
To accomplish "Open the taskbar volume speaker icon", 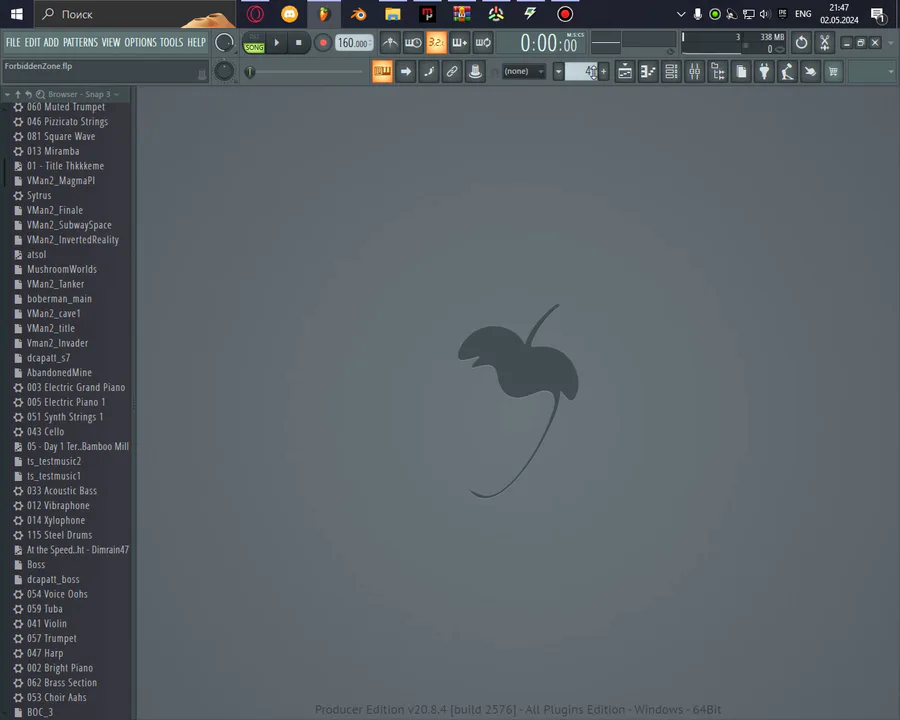I will tap(765, 14).
